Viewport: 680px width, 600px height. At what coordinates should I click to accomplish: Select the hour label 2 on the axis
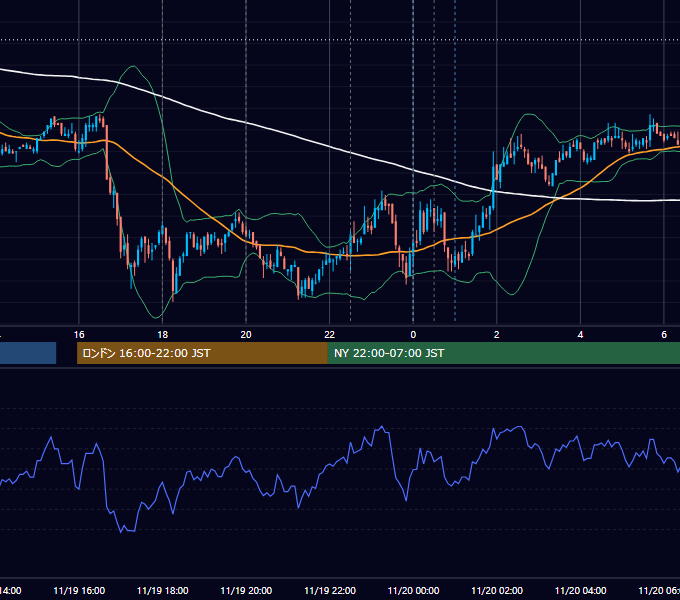pyautogui.click(x=497, y=335)
